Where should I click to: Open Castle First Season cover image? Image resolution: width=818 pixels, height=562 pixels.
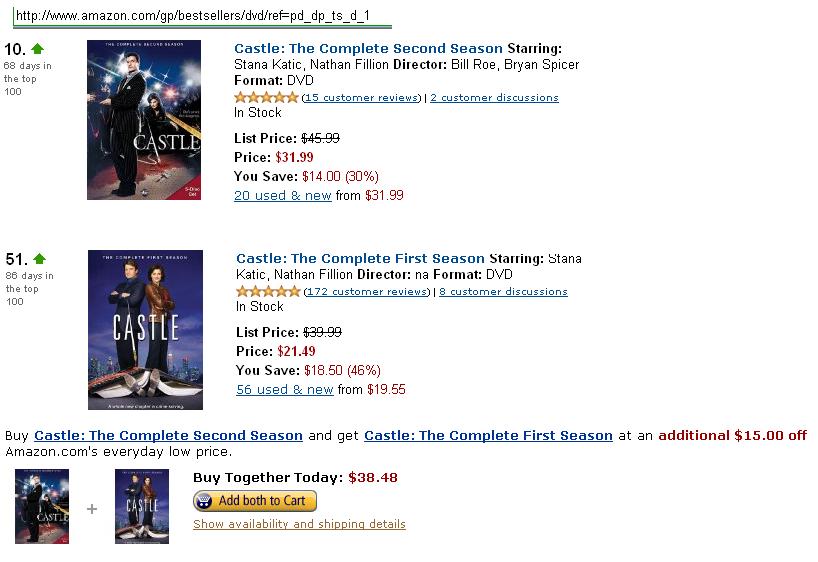pyautogui.click(x=146, y=330)
